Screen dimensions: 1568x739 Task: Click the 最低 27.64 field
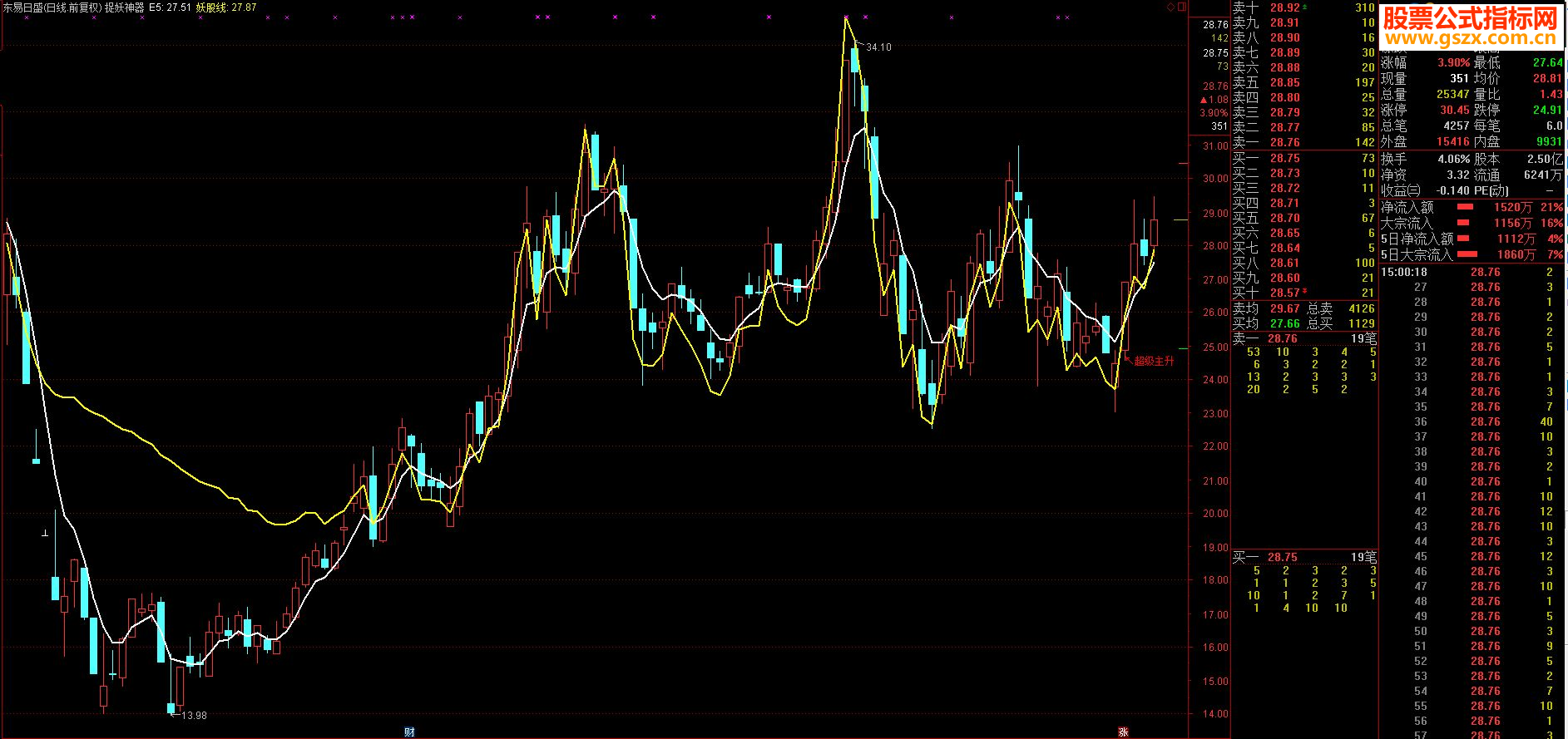click(x=1519, y=62)
